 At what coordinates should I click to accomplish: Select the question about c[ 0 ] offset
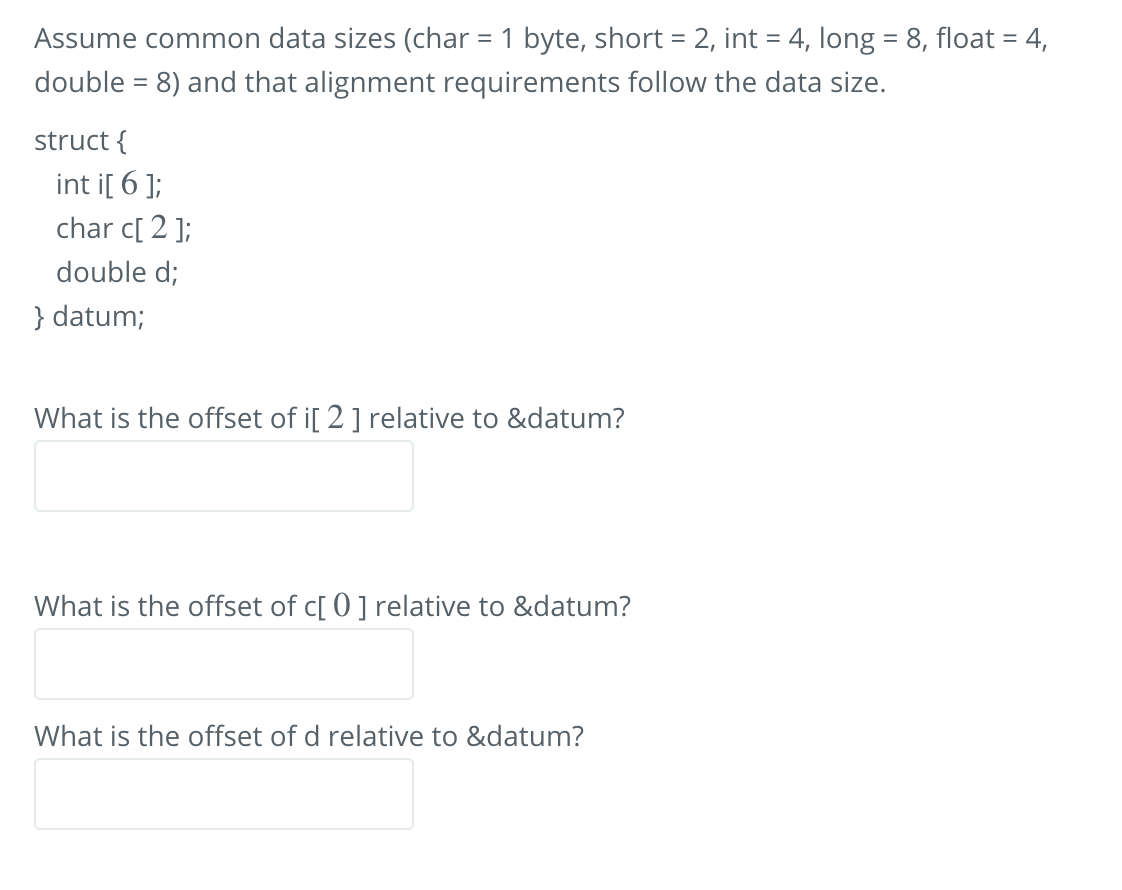[x=332, y=606]
